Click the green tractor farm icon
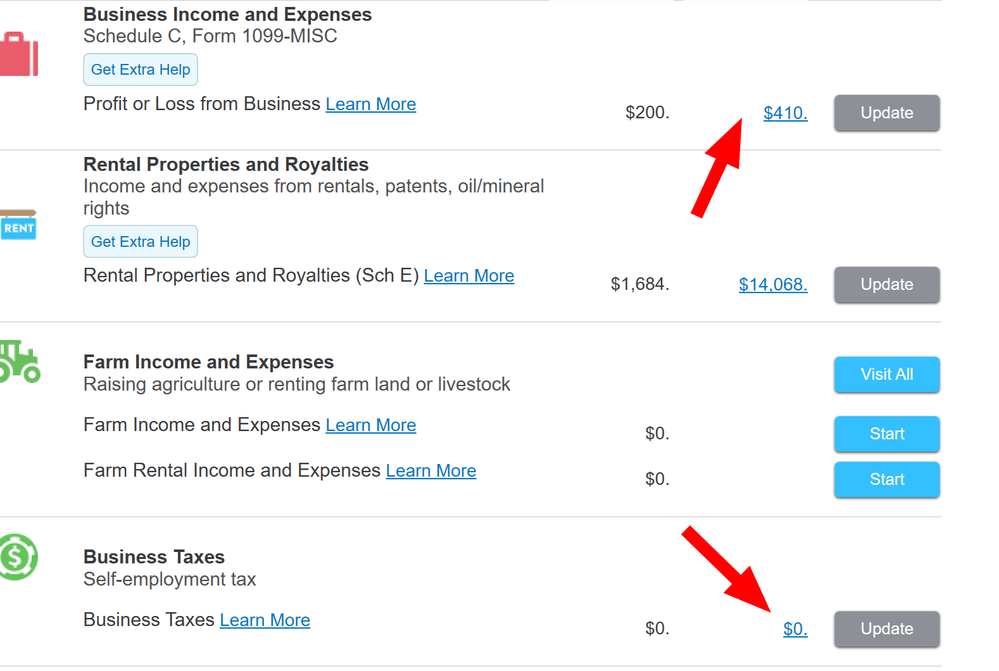 (x=19, y=362)
